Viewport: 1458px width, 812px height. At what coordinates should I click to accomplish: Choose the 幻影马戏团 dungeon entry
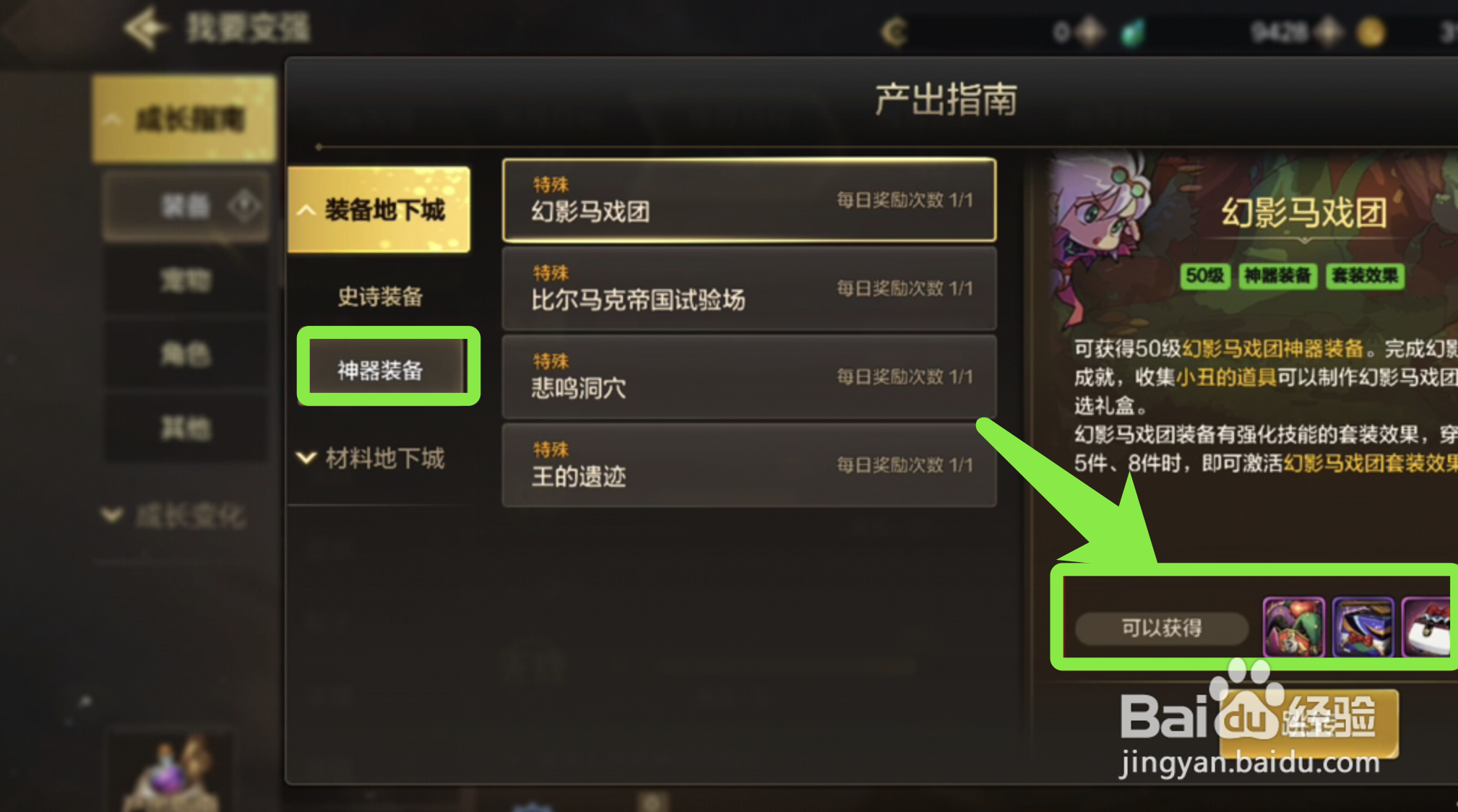click(x=749, y=199)
